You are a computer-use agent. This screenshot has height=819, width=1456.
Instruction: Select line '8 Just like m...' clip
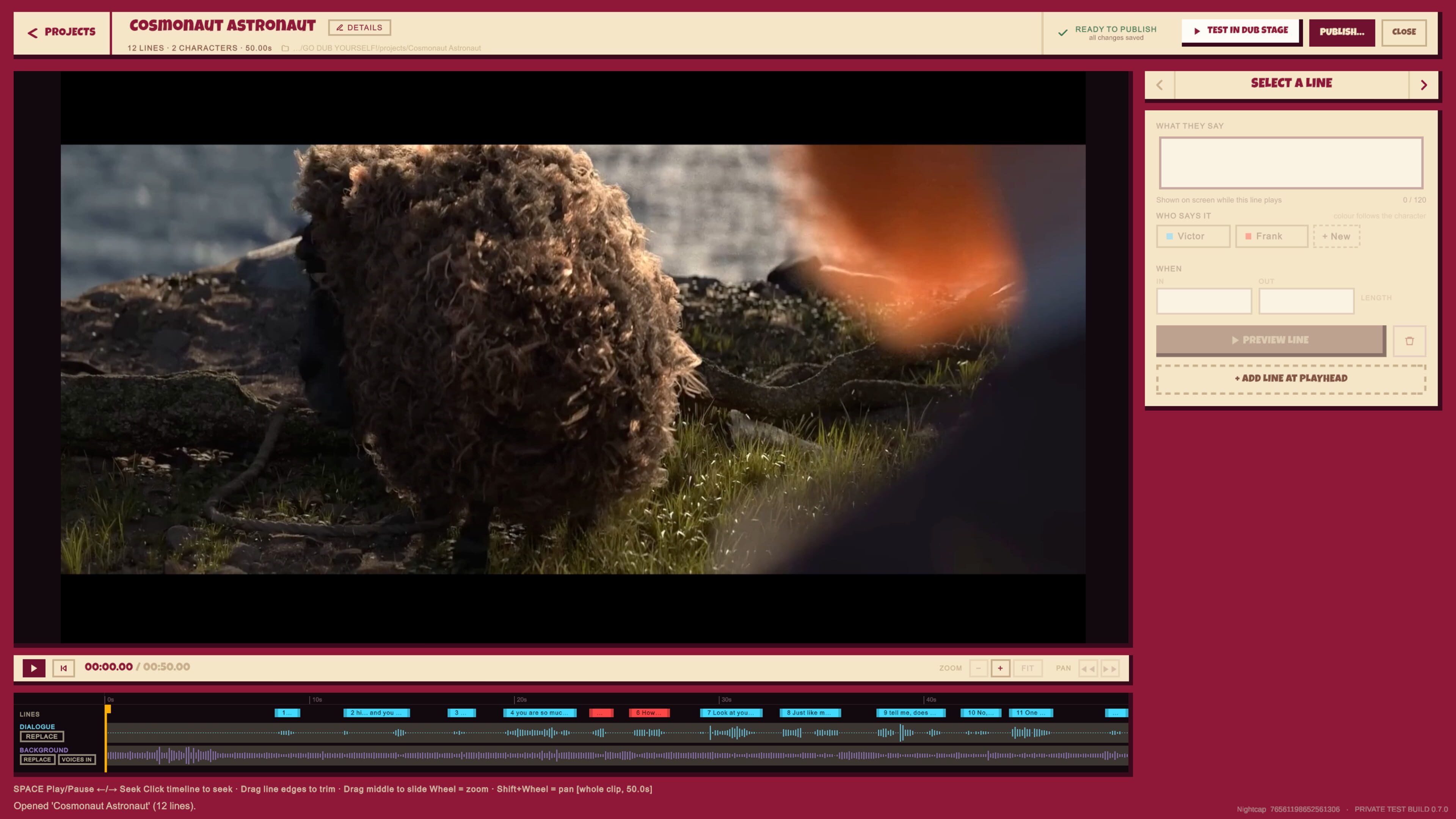[x=810, y=713]
